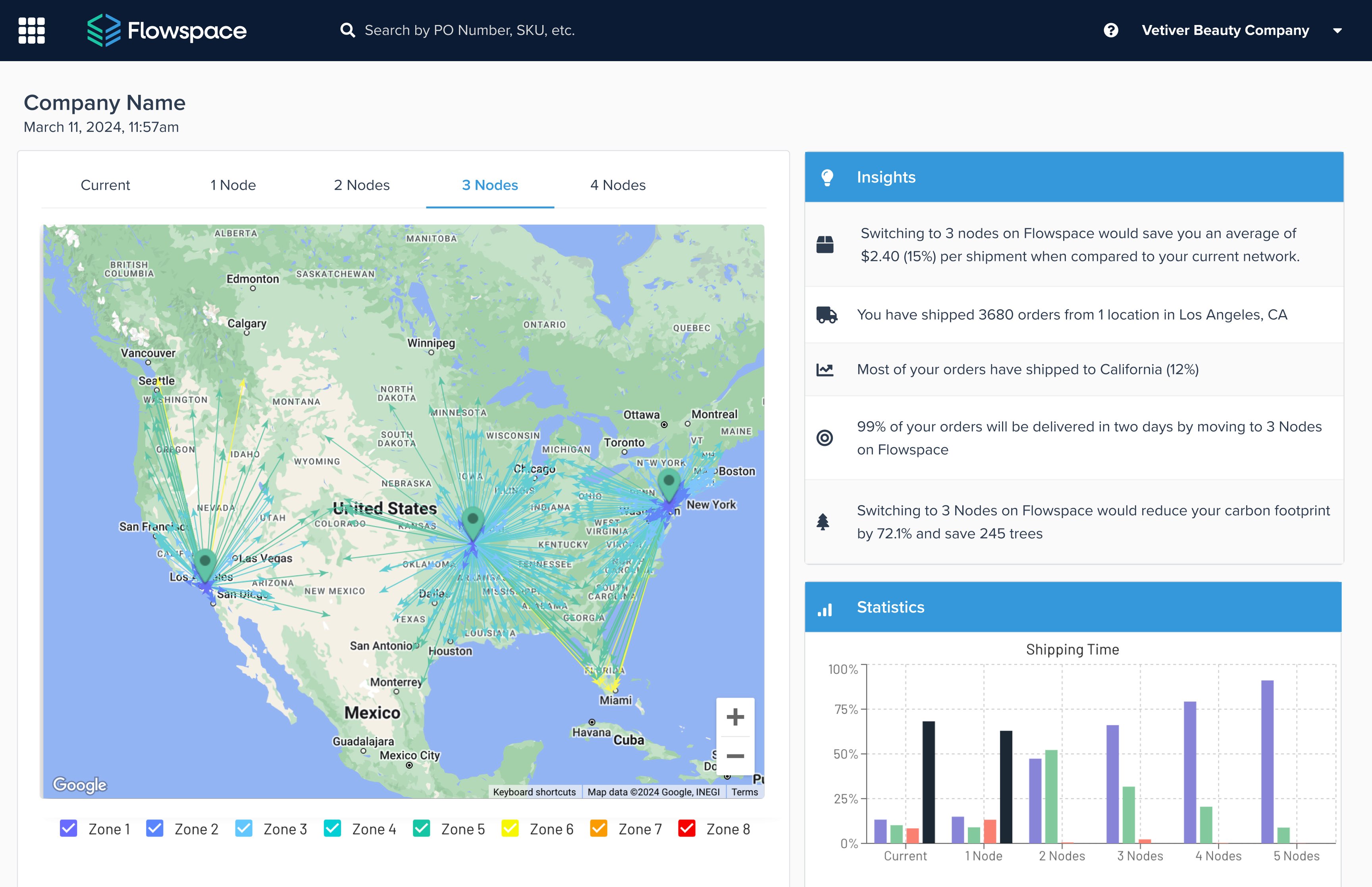Open the apps grid menu icon

coord(32,31)
